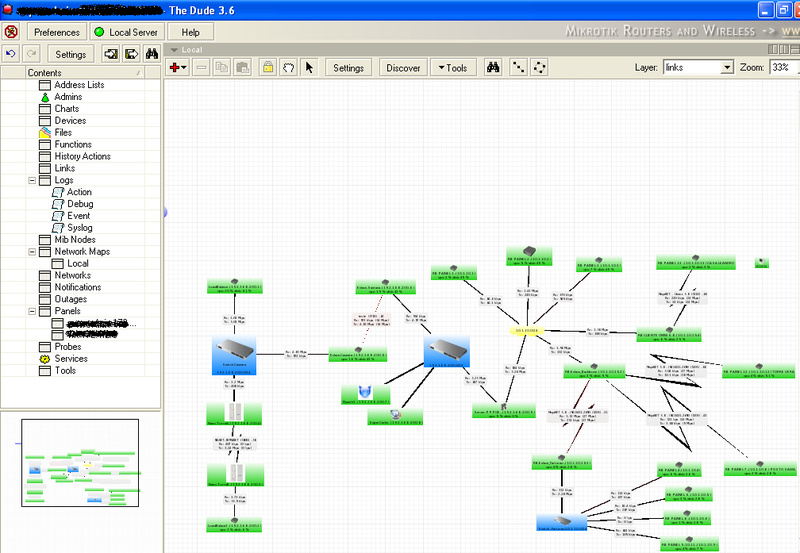Image resolution: width=800 pixels, height=553 pixels.
Task: Click the Settings button in the left toolbar
Action: click(70, 54)
